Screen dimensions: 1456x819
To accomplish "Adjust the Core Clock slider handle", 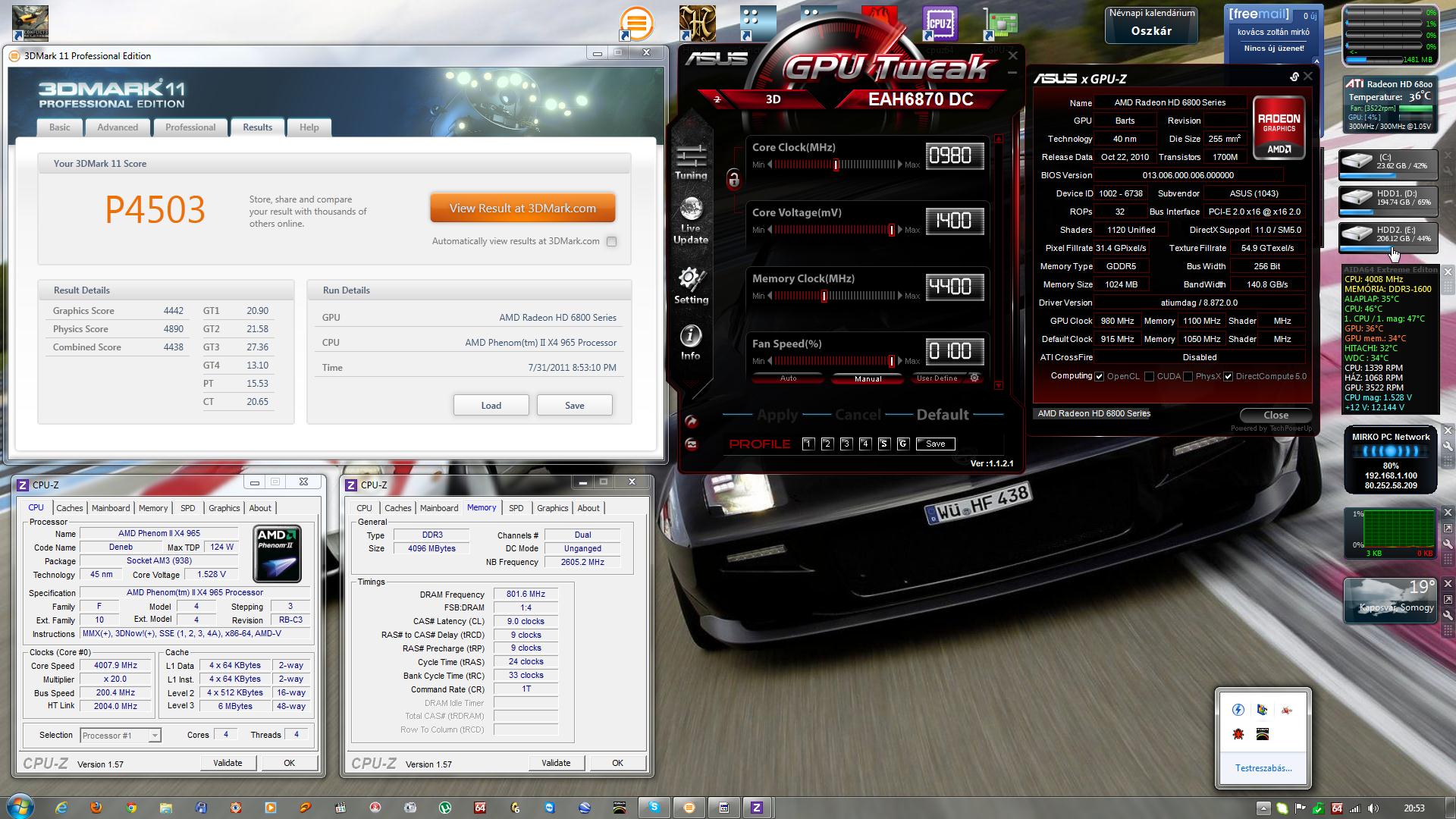I will coord(836,165).
